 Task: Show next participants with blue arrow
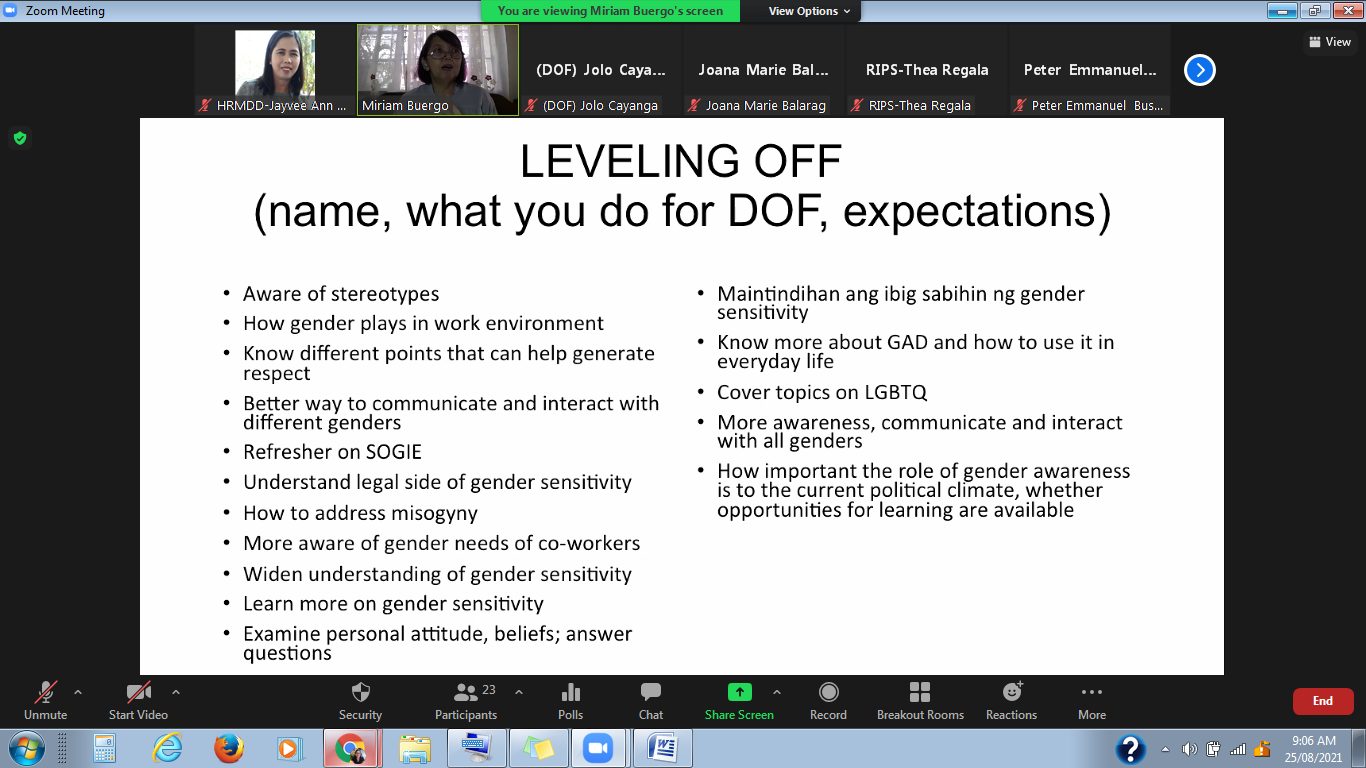1200,70
